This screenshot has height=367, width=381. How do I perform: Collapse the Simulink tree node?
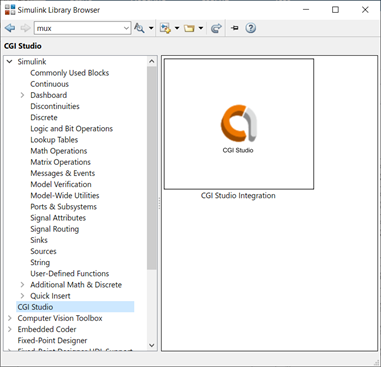[10, 62]
